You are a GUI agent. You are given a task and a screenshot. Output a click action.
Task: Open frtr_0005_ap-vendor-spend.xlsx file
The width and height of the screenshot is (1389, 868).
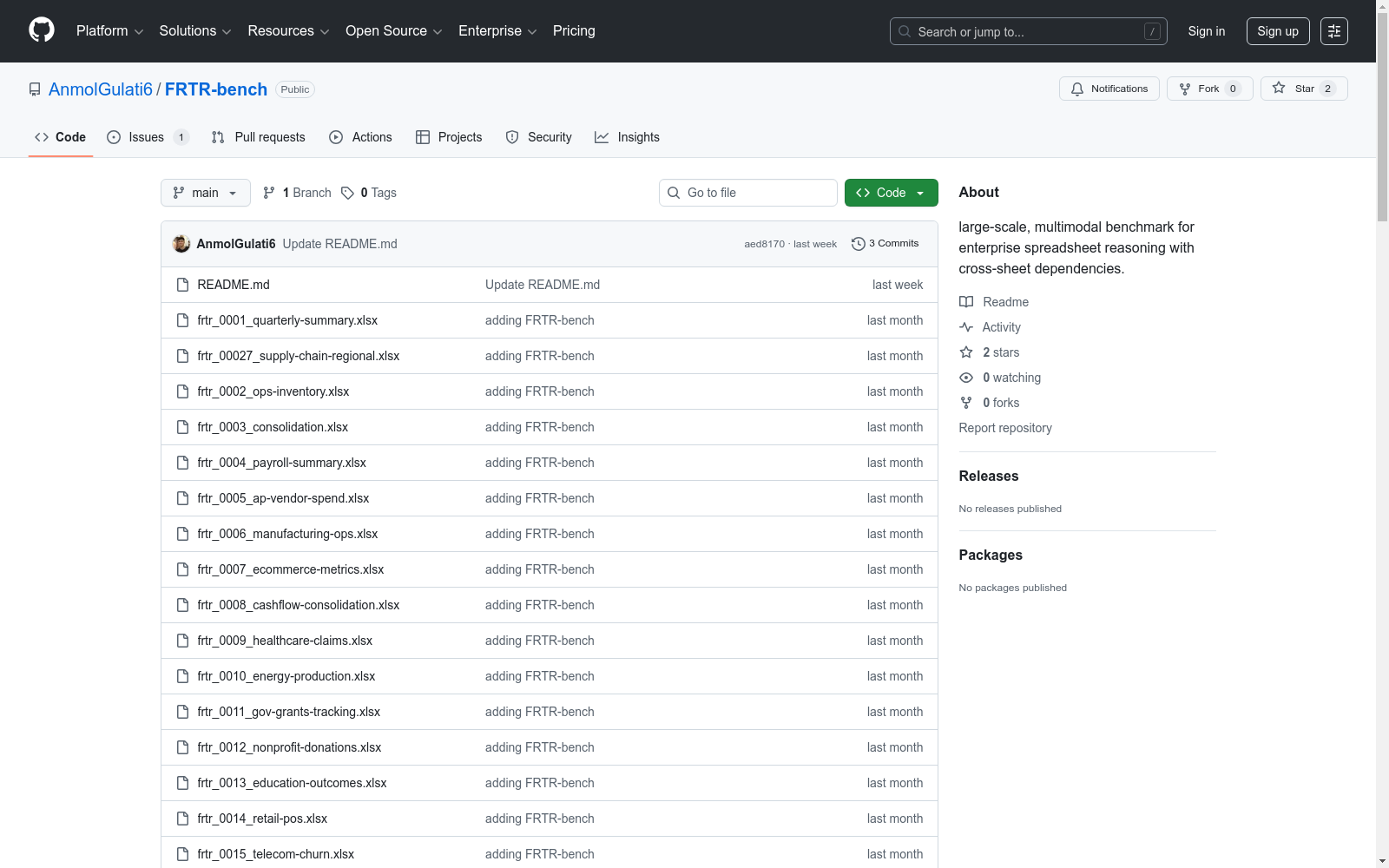click(x=283, y=498)
